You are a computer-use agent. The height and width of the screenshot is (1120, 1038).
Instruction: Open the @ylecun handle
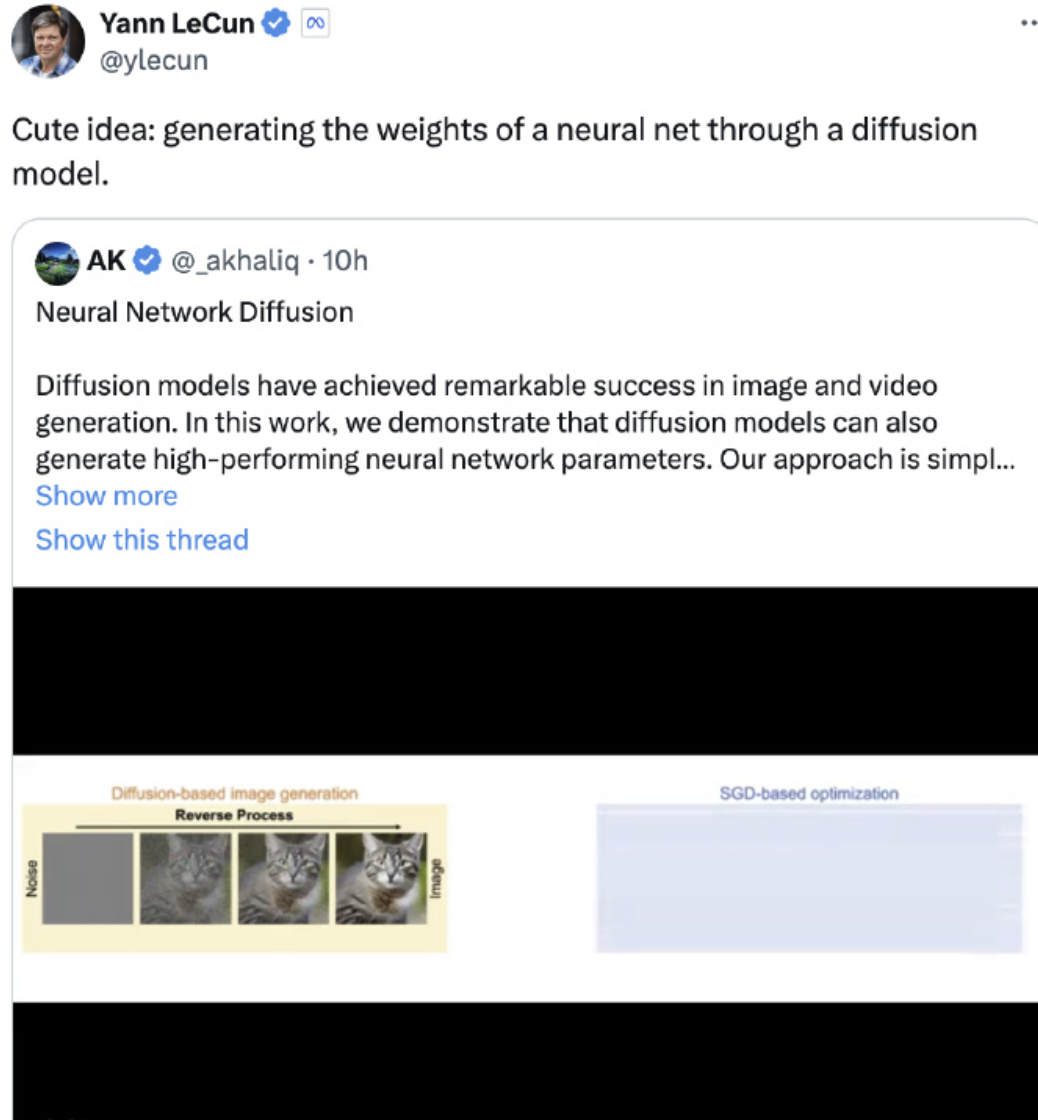153,60
